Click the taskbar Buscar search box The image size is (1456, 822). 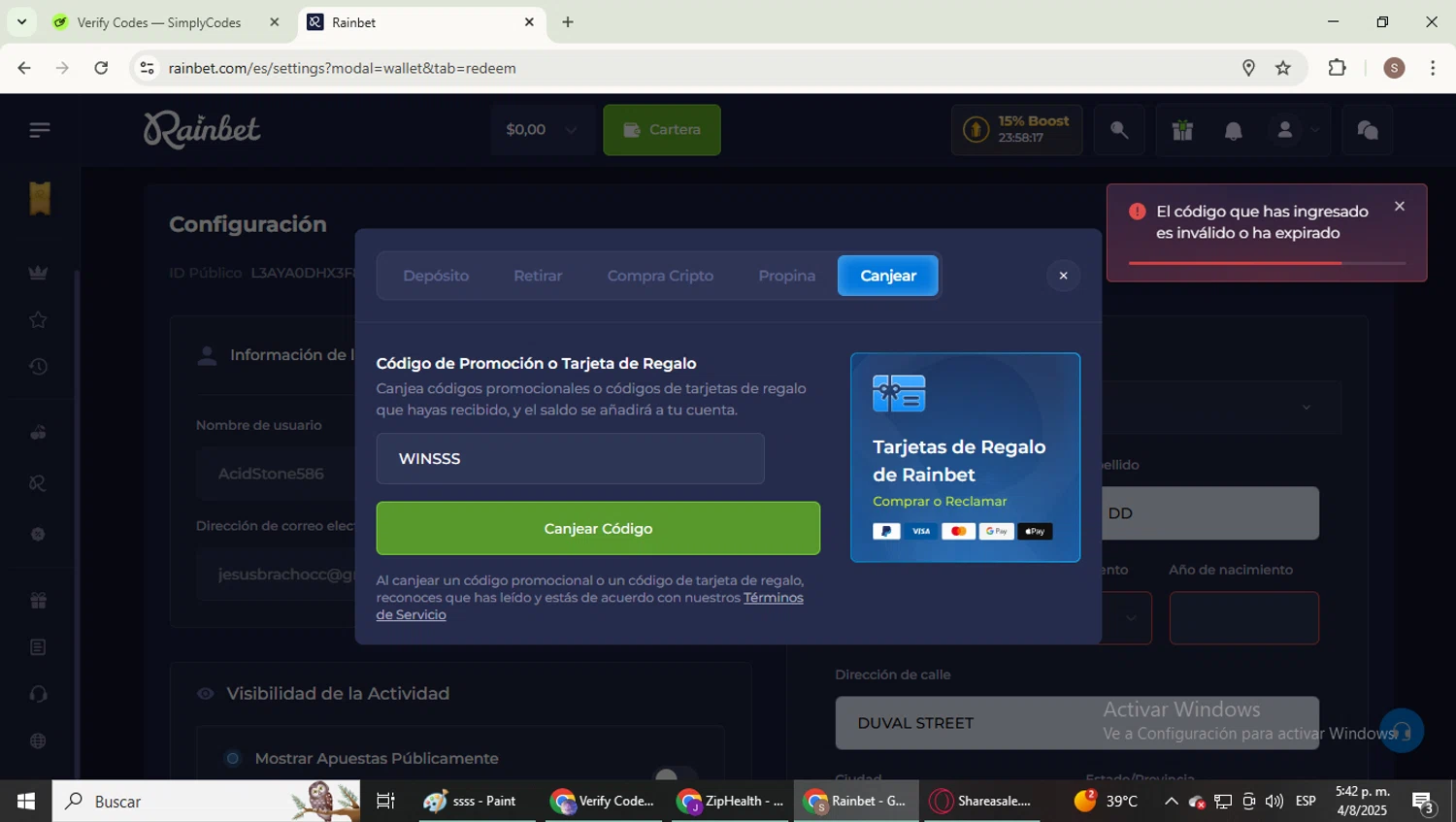pyautogui.click(x=206, y=801)
